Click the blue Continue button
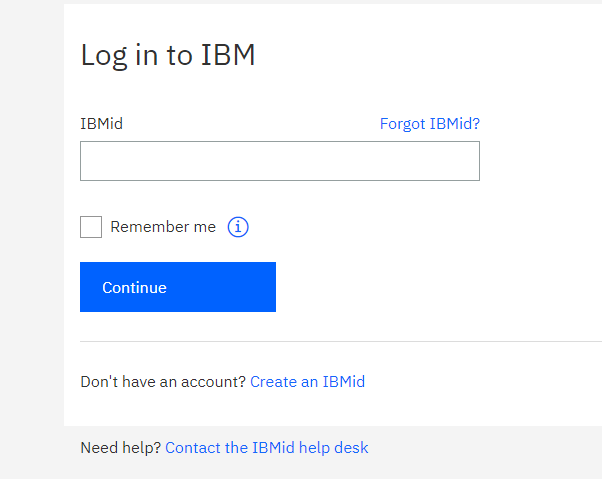 click(x=178, y=287)
